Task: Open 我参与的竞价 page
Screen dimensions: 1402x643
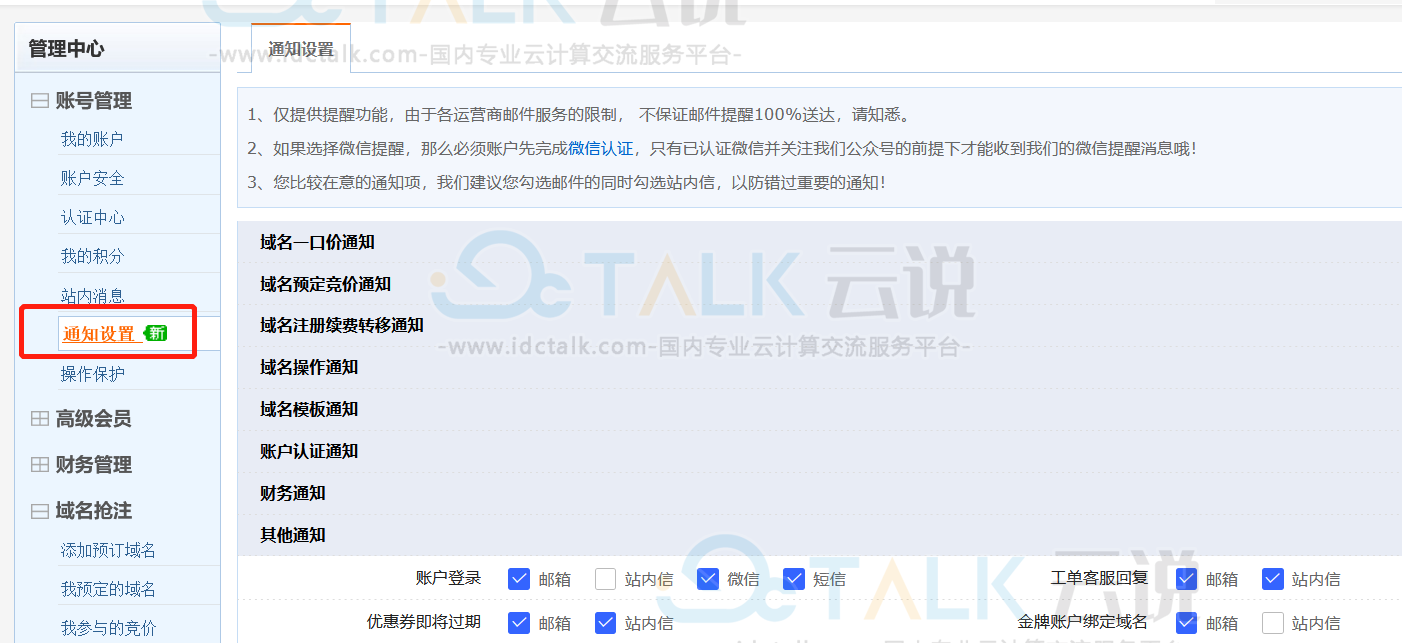Action: (108, 628)
